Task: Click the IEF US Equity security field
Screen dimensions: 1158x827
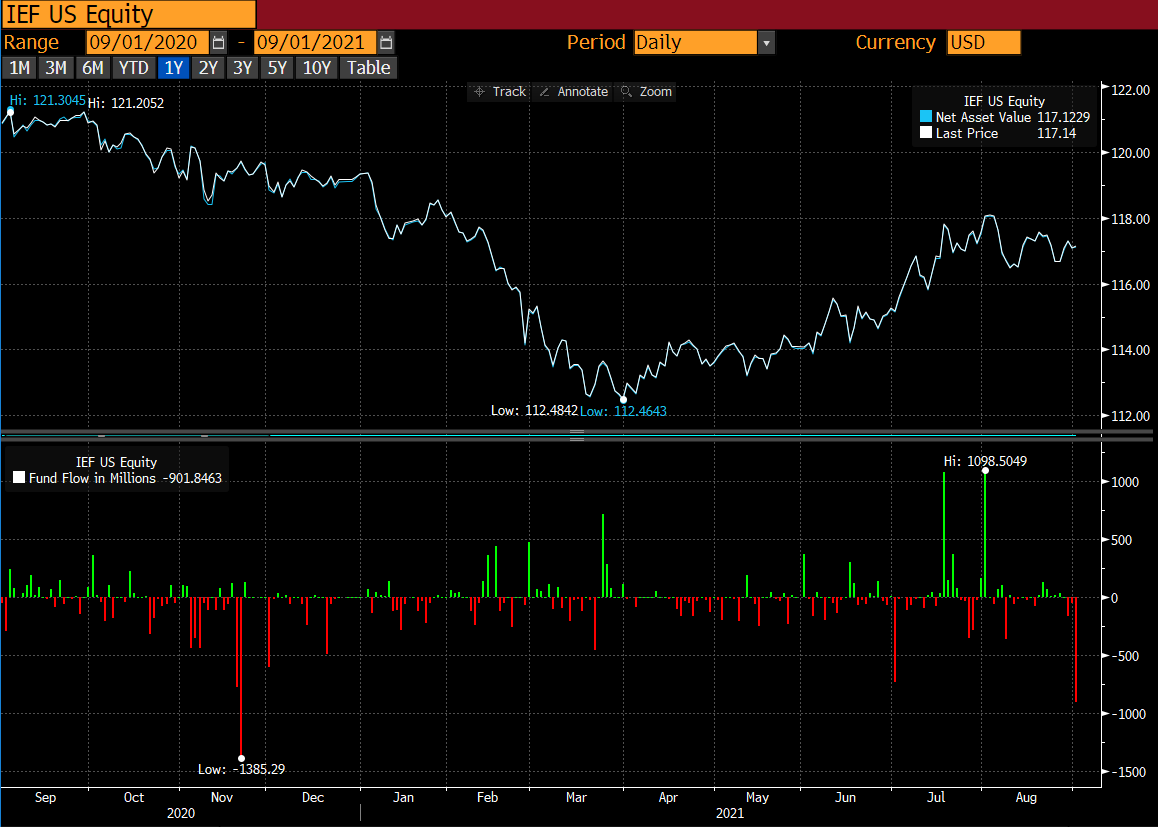Action: click(129, 14)
